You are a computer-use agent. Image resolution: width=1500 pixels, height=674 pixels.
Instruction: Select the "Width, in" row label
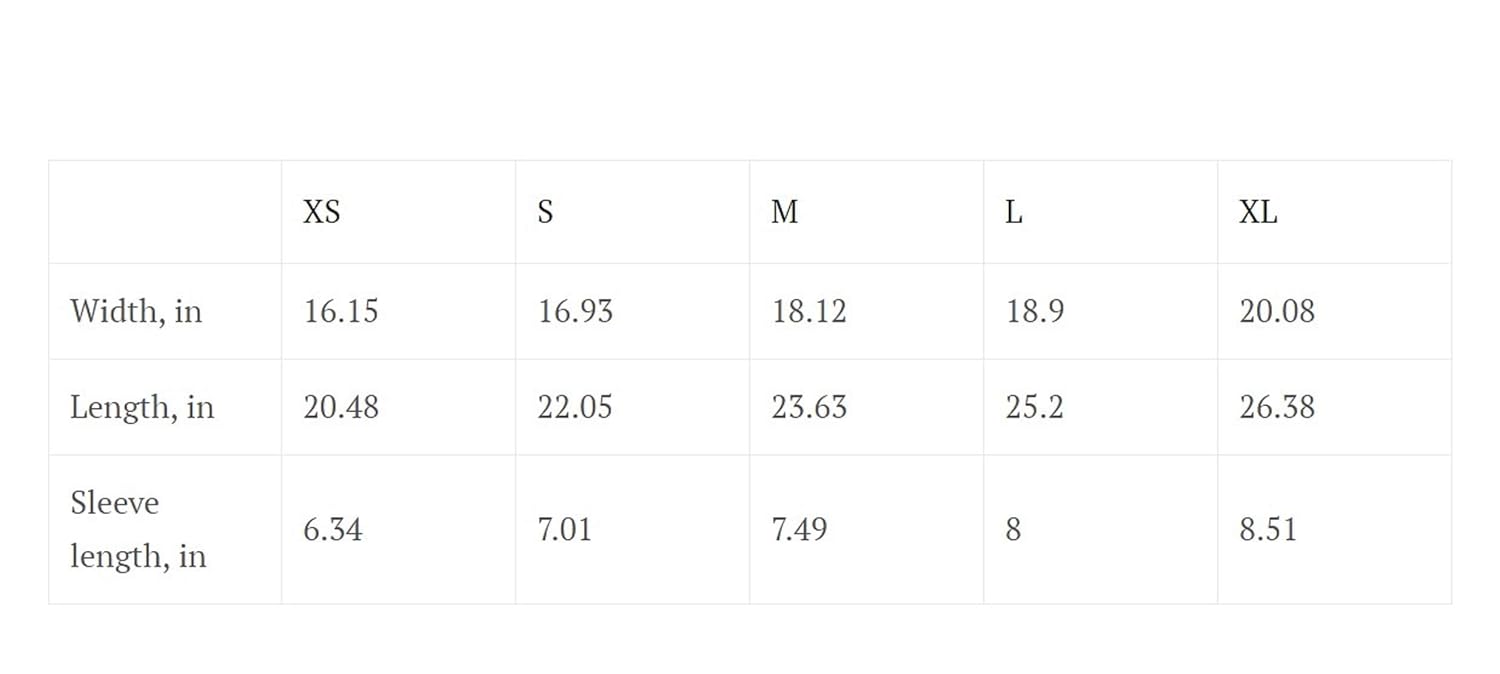pyautogui.click(x=136, y=311)
